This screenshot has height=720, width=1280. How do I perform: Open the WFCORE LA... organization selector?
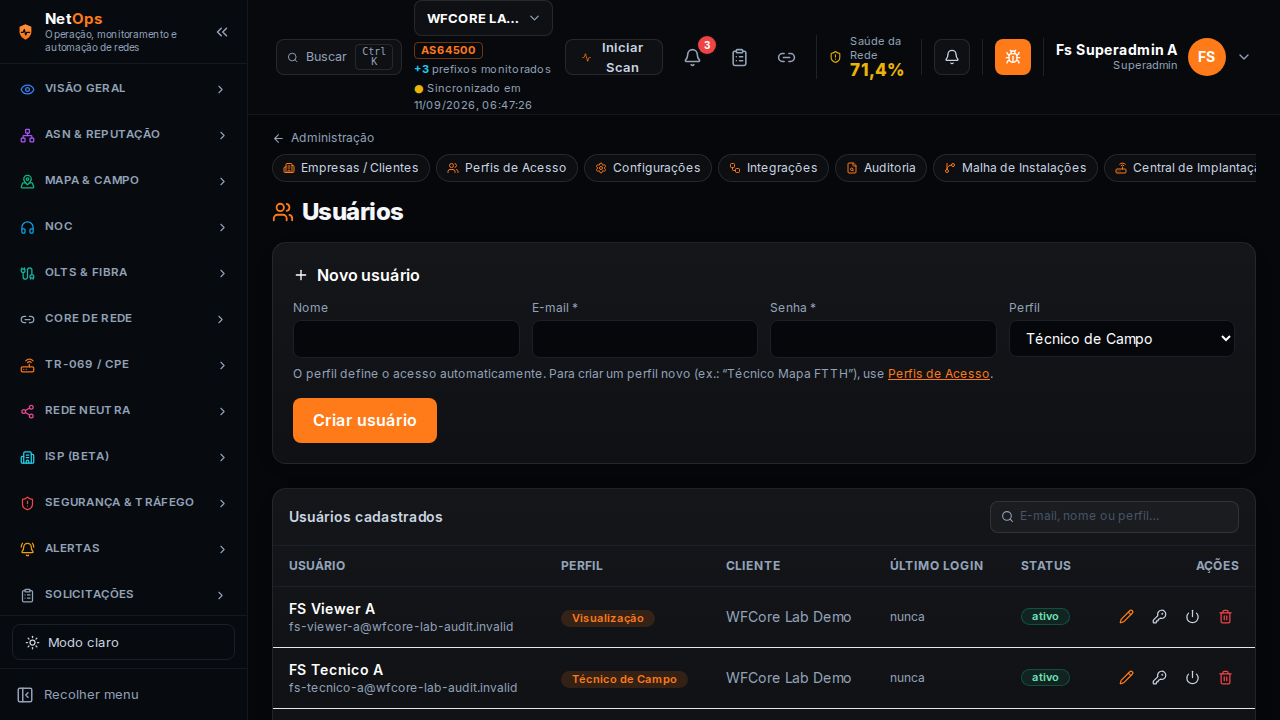[x=483, y=18]
